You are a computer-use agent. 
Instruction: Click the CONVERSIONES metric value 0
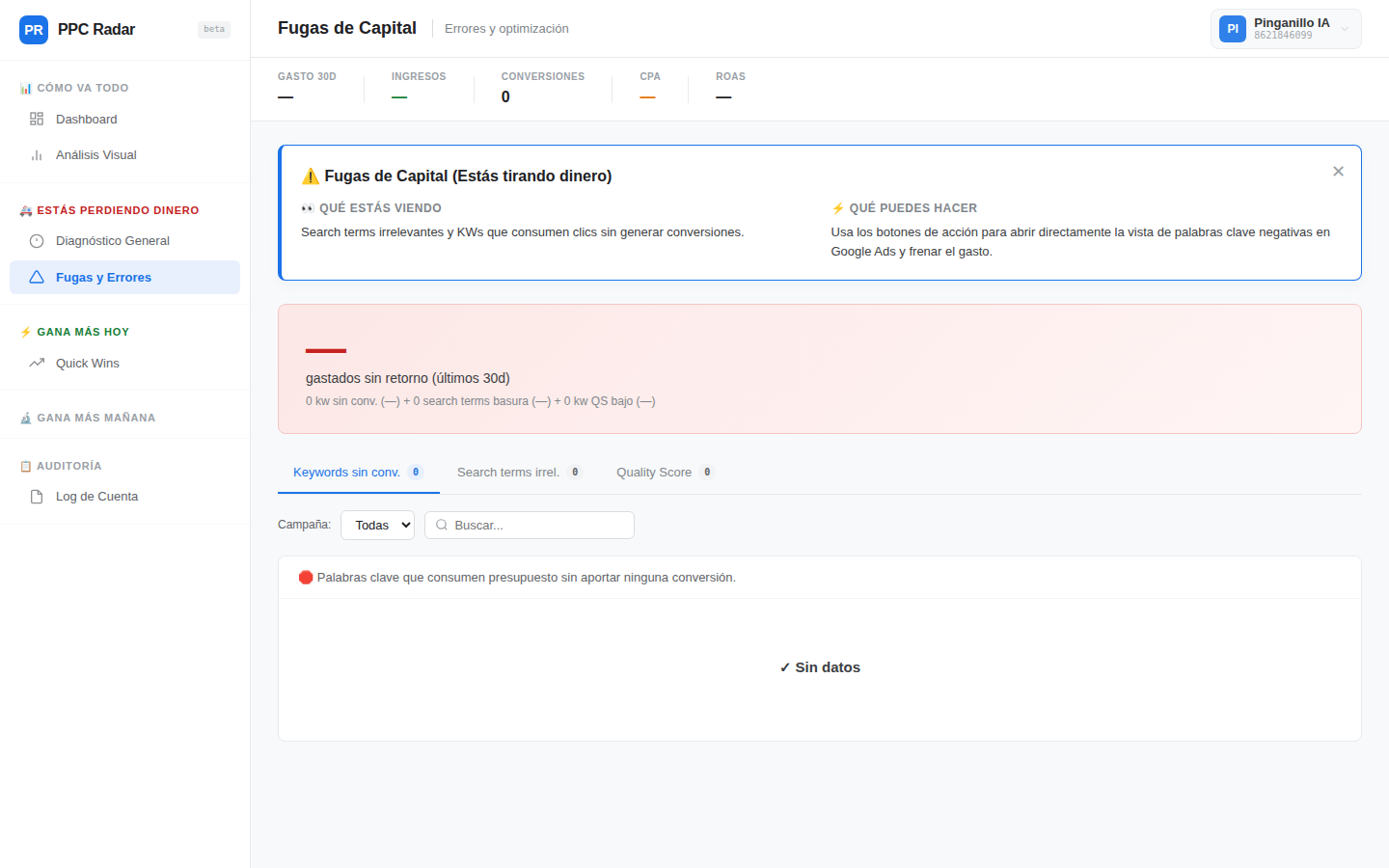(505, 96)
